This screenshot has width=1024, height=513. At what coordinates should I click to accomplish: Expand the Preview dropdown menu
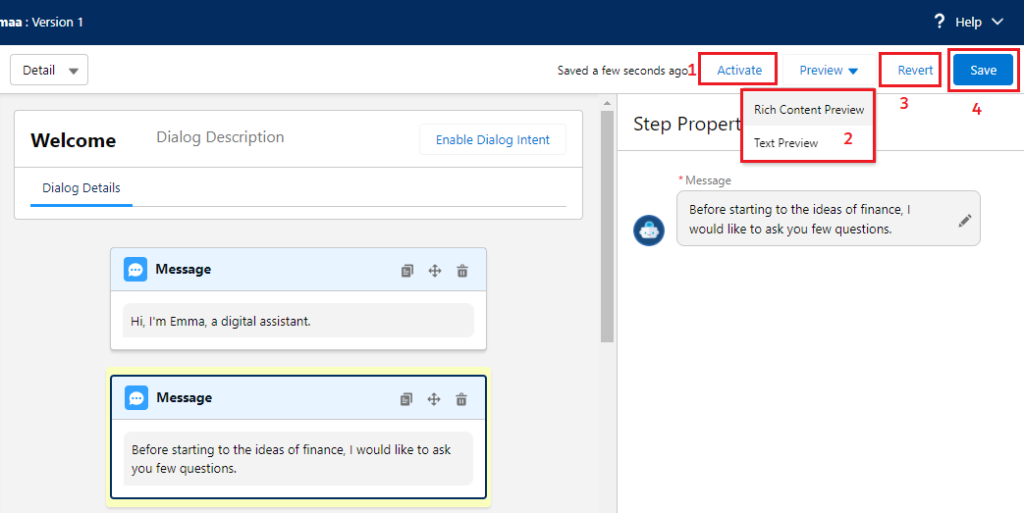(x=828, y=71)
